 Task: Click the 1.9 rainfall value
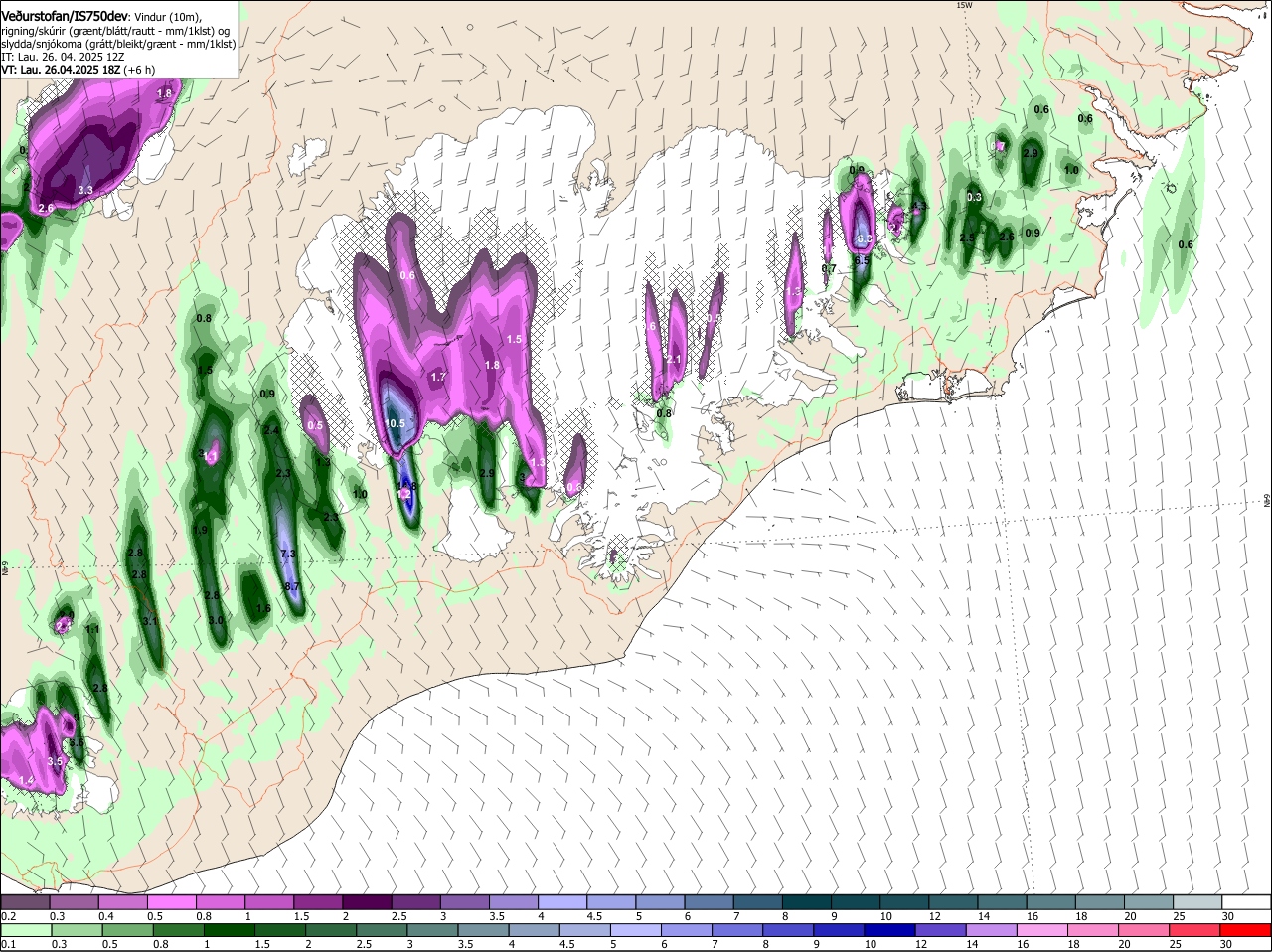(201, 531)
